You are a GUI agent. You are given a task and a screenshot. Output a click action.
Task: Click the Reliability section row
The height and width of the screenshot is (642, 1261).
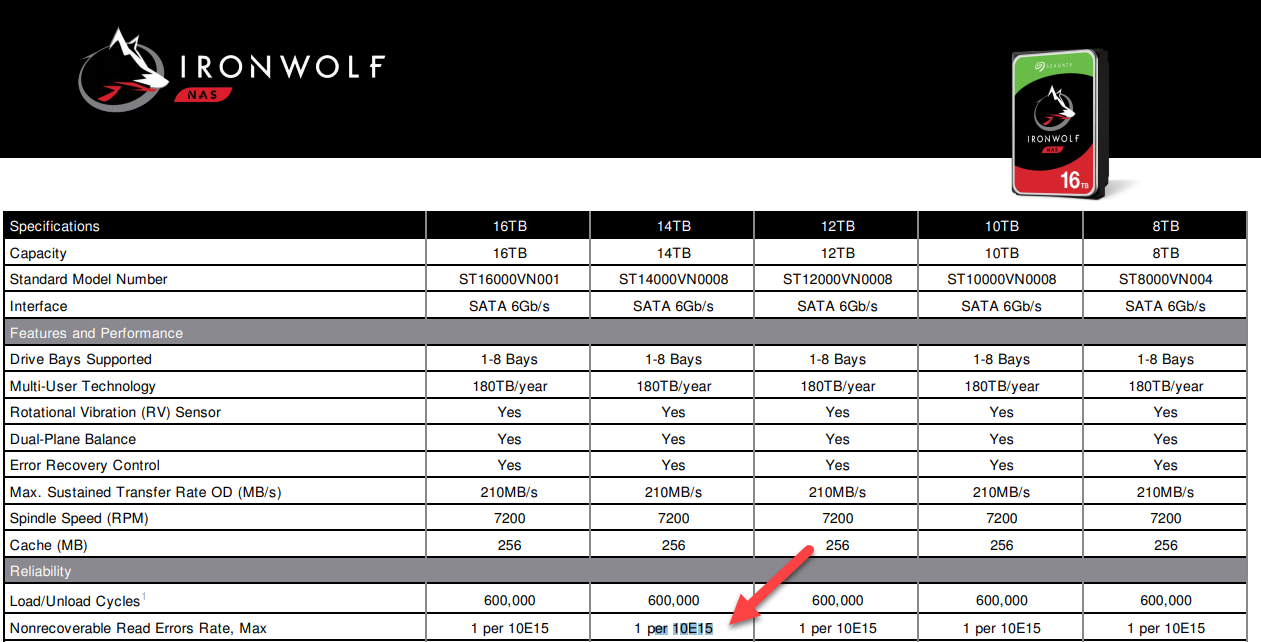point(625,571)
